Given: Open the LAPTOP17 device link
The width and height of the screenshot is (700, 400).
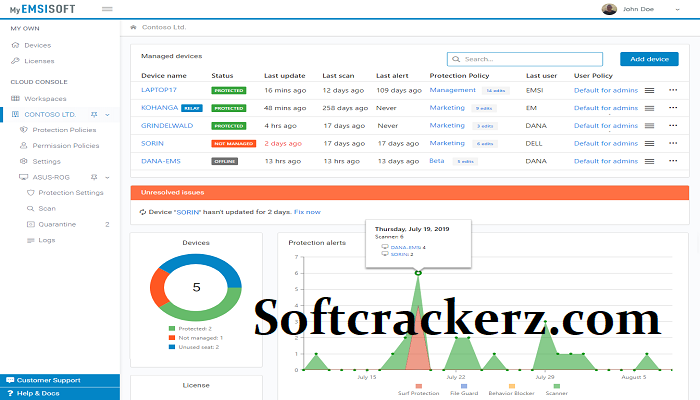Looking at the screenshot, I should tap(158, 90).
